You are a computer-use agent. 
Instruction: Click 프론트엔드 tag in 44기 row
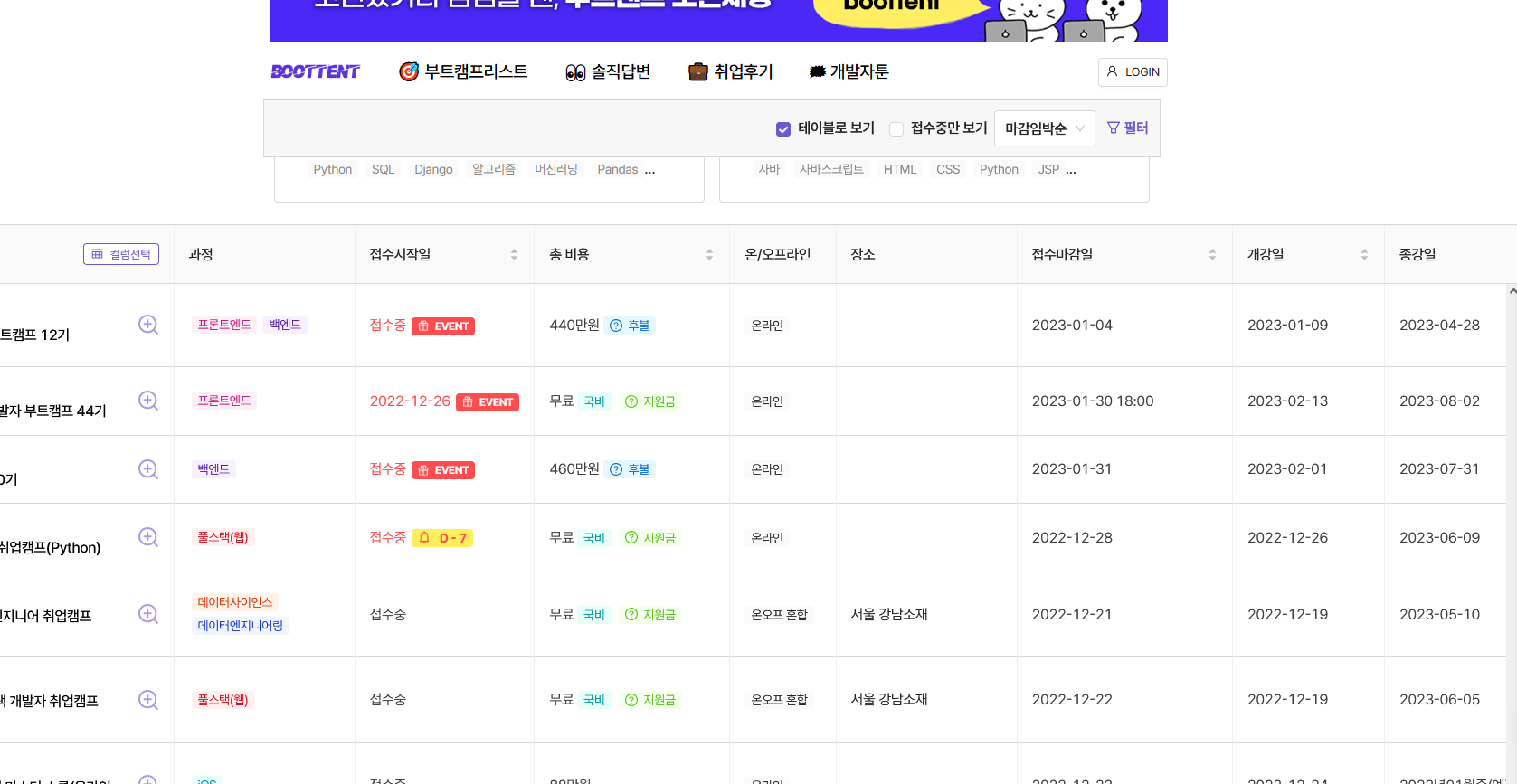(224, 401)
